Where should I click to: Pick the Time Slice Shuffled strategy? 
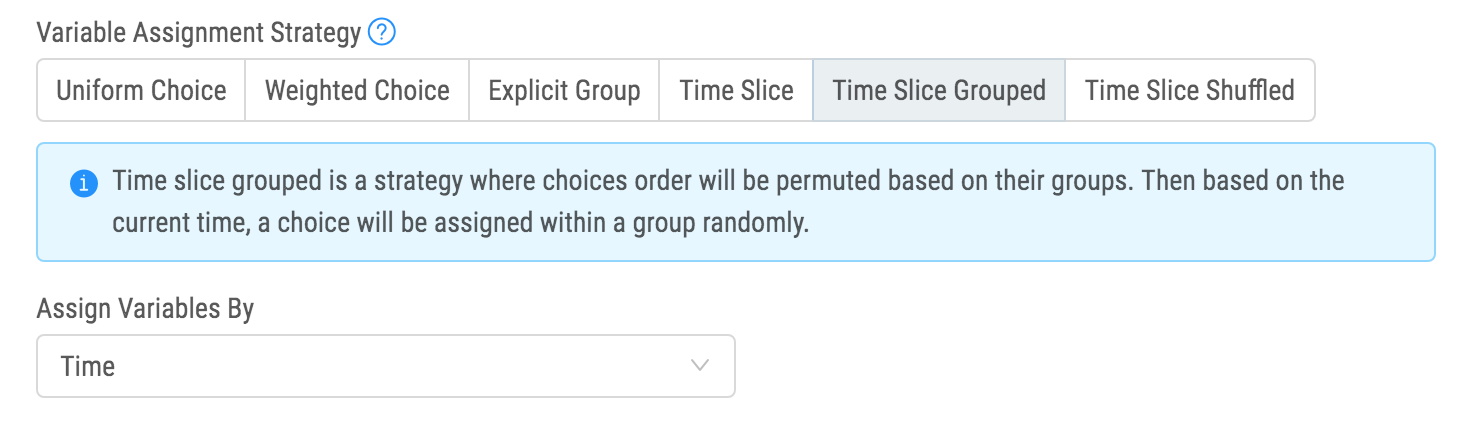[x=1189, y=91]
